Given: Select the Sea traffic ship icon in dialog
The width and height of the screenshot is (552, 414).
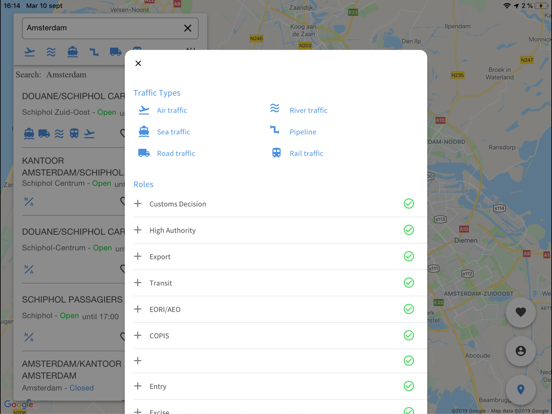Looking at the screenshot, I should click(144, 132).
